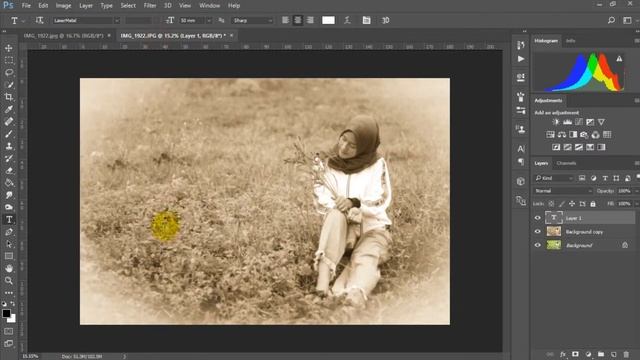Open the Character panel icon in strip
640x360 pixels.
521,149
